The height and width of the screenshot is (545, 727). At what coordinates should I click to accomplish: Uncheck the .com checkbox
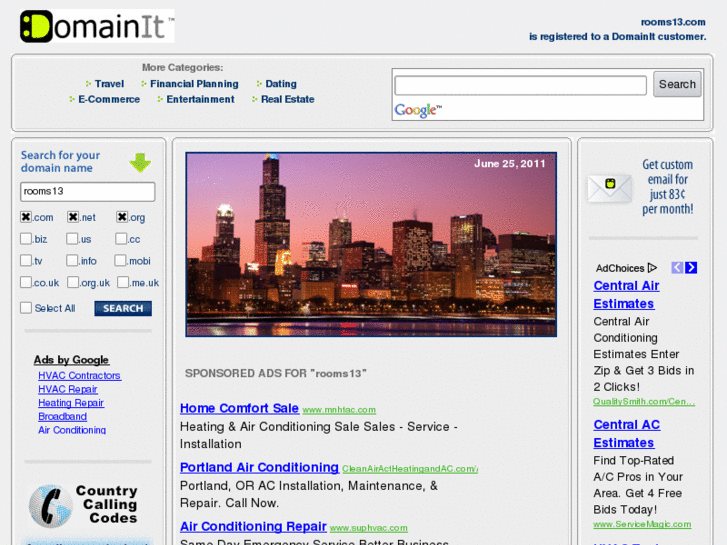[26, 217]
